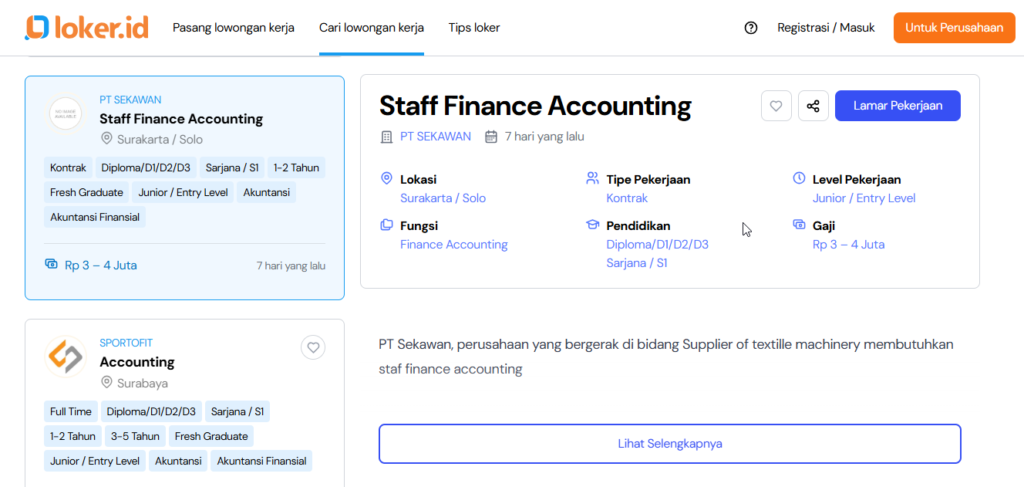Open the PT SEKAWAN company link in details
1024x487 pixels.
pyautogui.click(x=435, y=137)
